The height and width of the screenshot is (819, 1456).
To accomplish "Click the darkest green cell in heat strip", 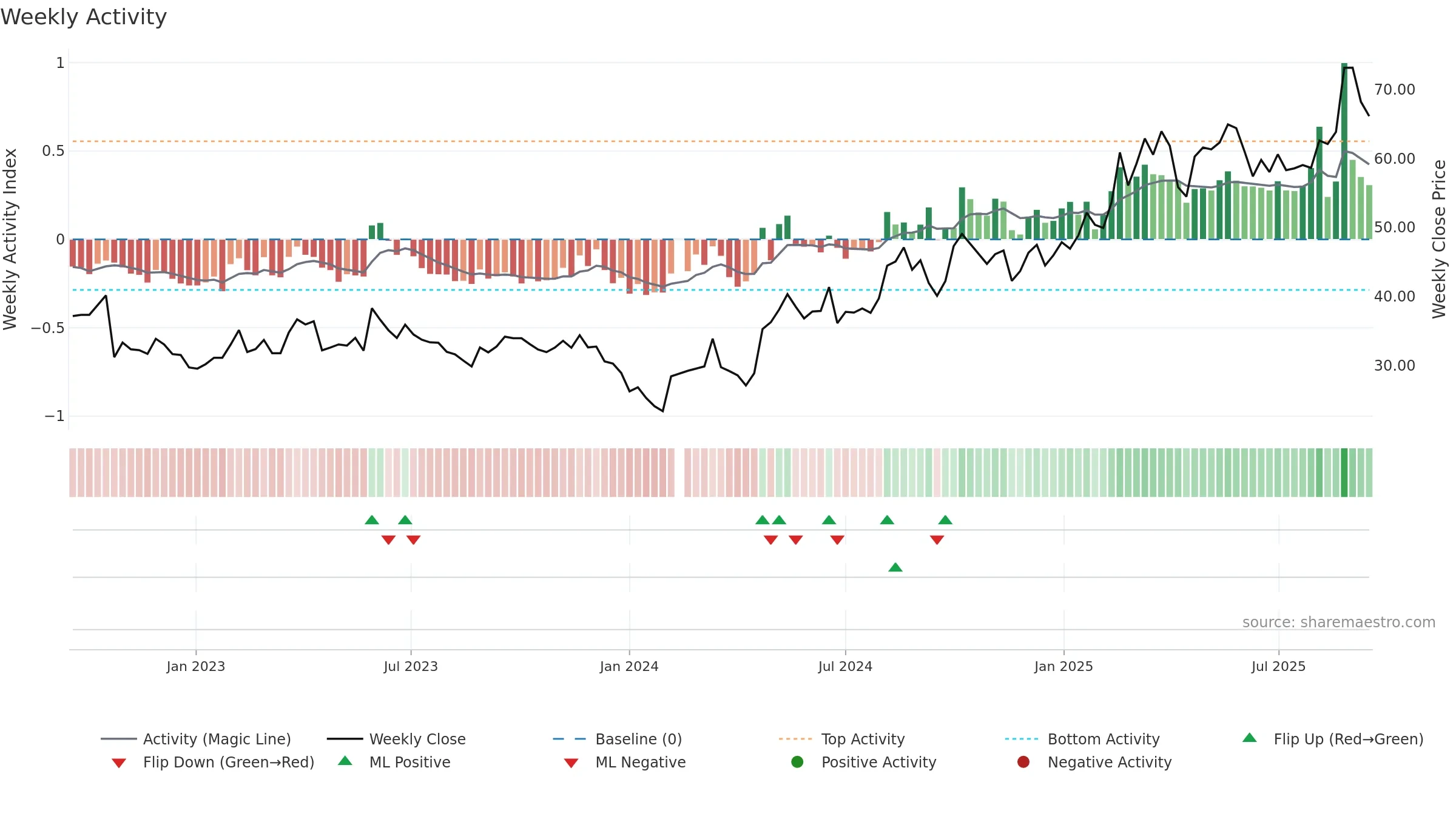I will click(x=1344, y=473).
